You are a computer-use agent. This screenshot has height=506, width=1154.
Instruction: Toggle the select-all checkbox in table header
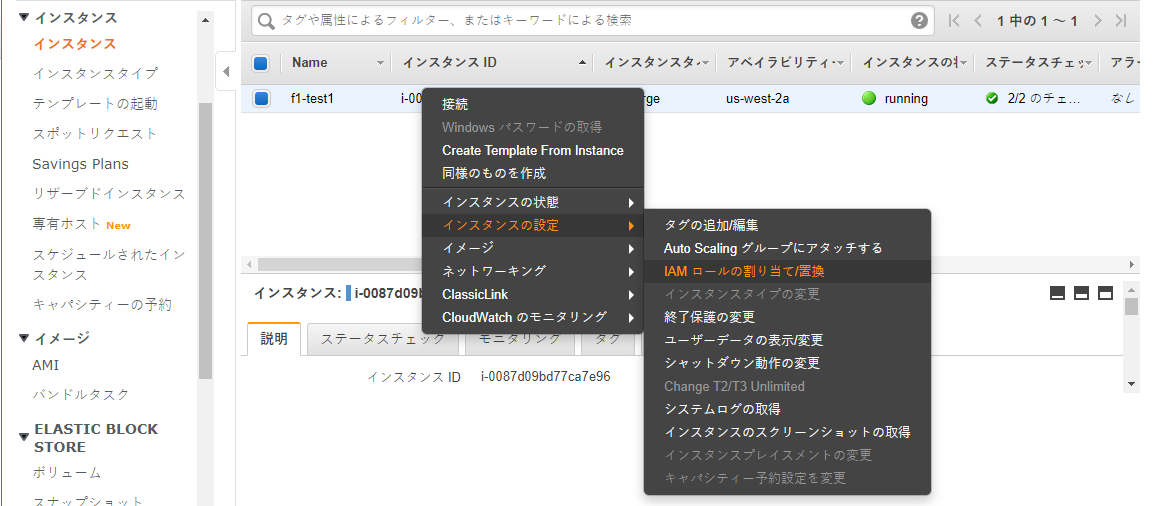[261, 63]
